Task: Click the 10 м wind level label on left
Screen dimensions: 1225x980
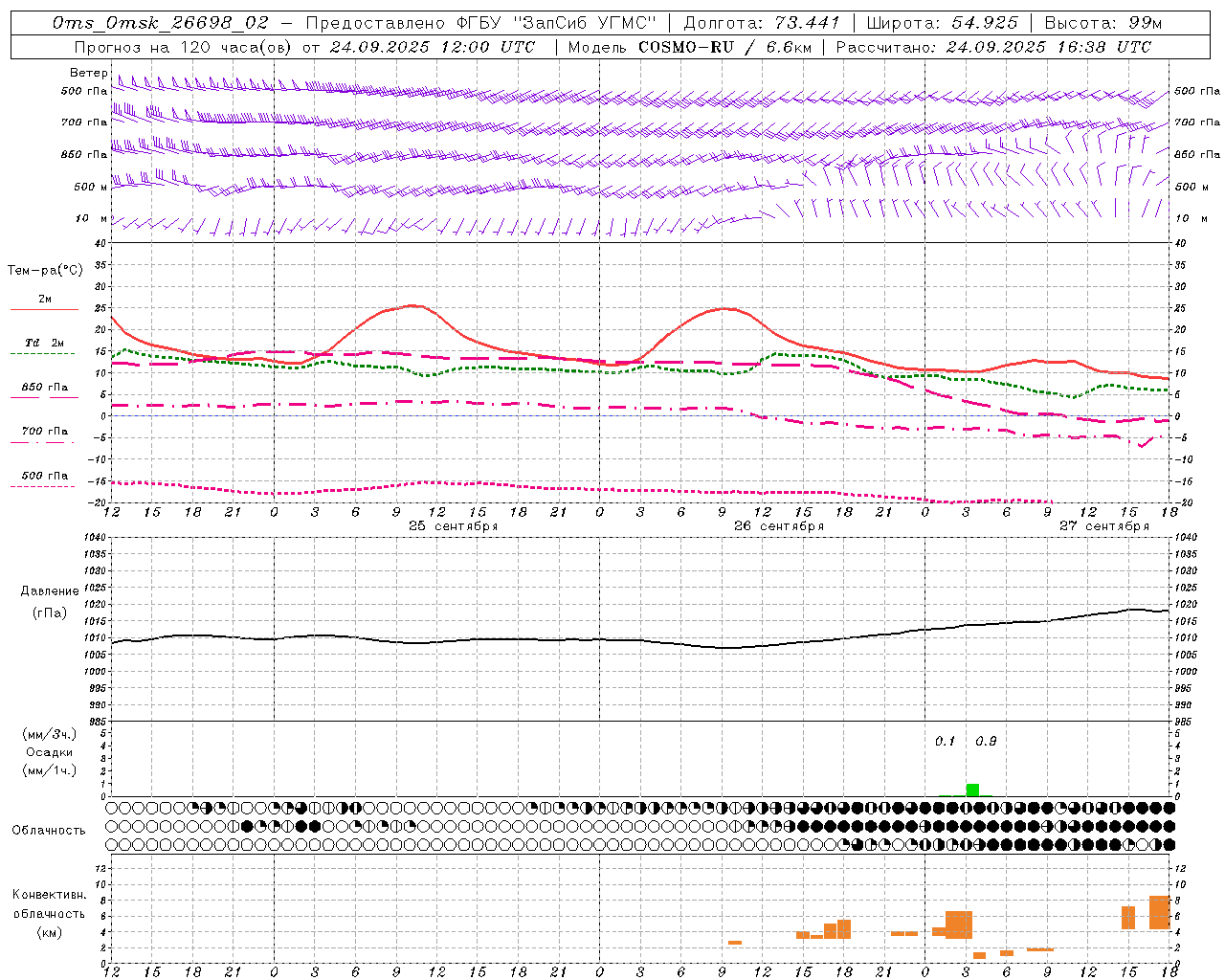Action: click(x=92, y=218)
